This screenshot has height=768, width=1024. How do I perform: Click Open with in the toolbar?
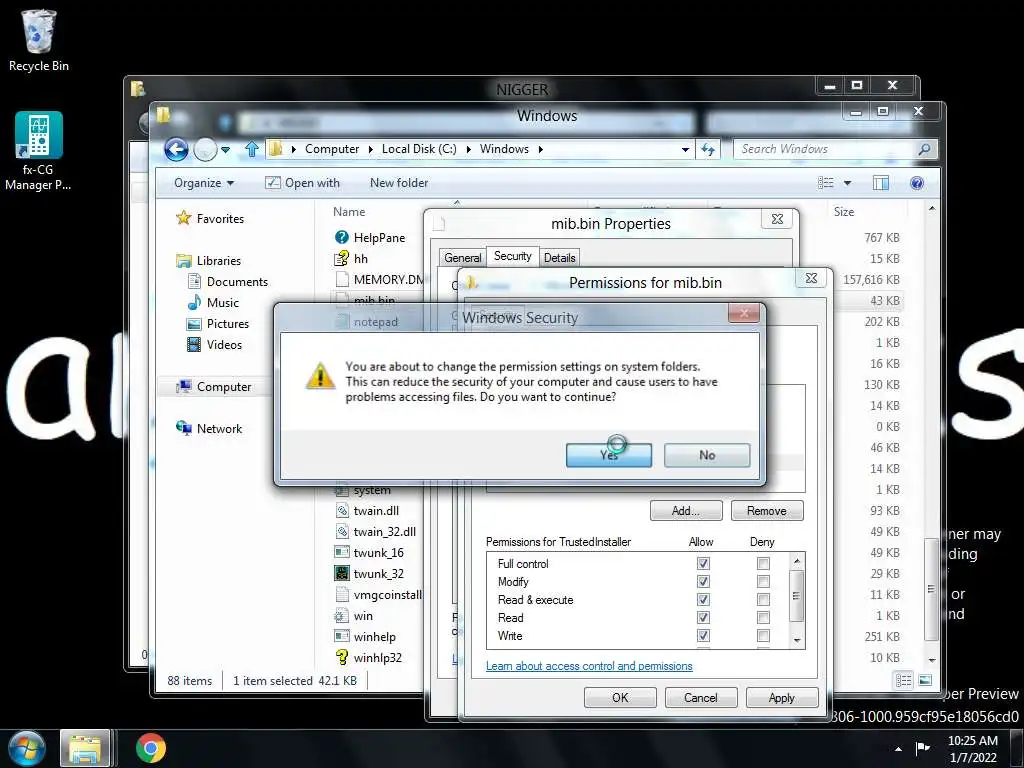point(302,183)
